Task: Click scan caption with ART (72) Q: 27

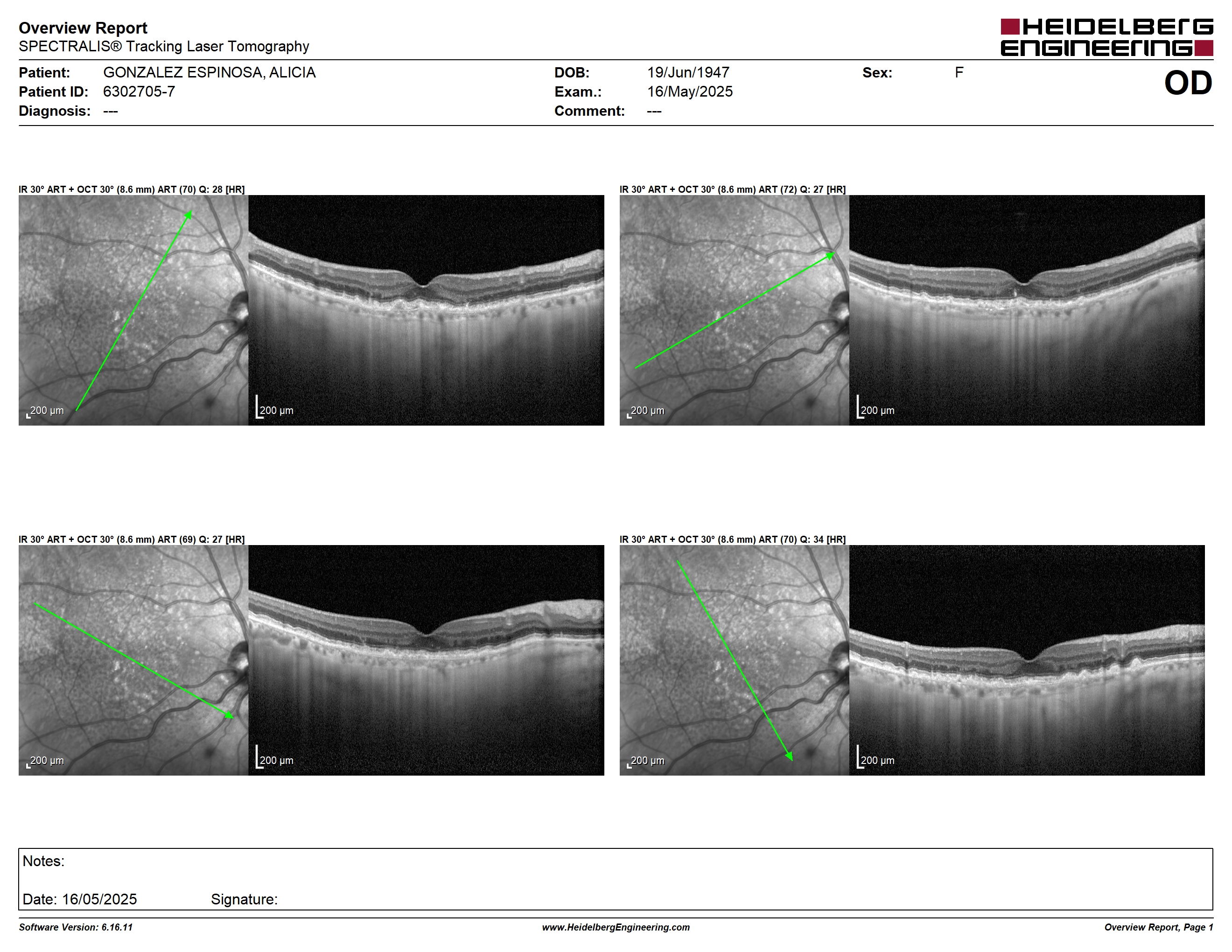Action: [732, 189]
